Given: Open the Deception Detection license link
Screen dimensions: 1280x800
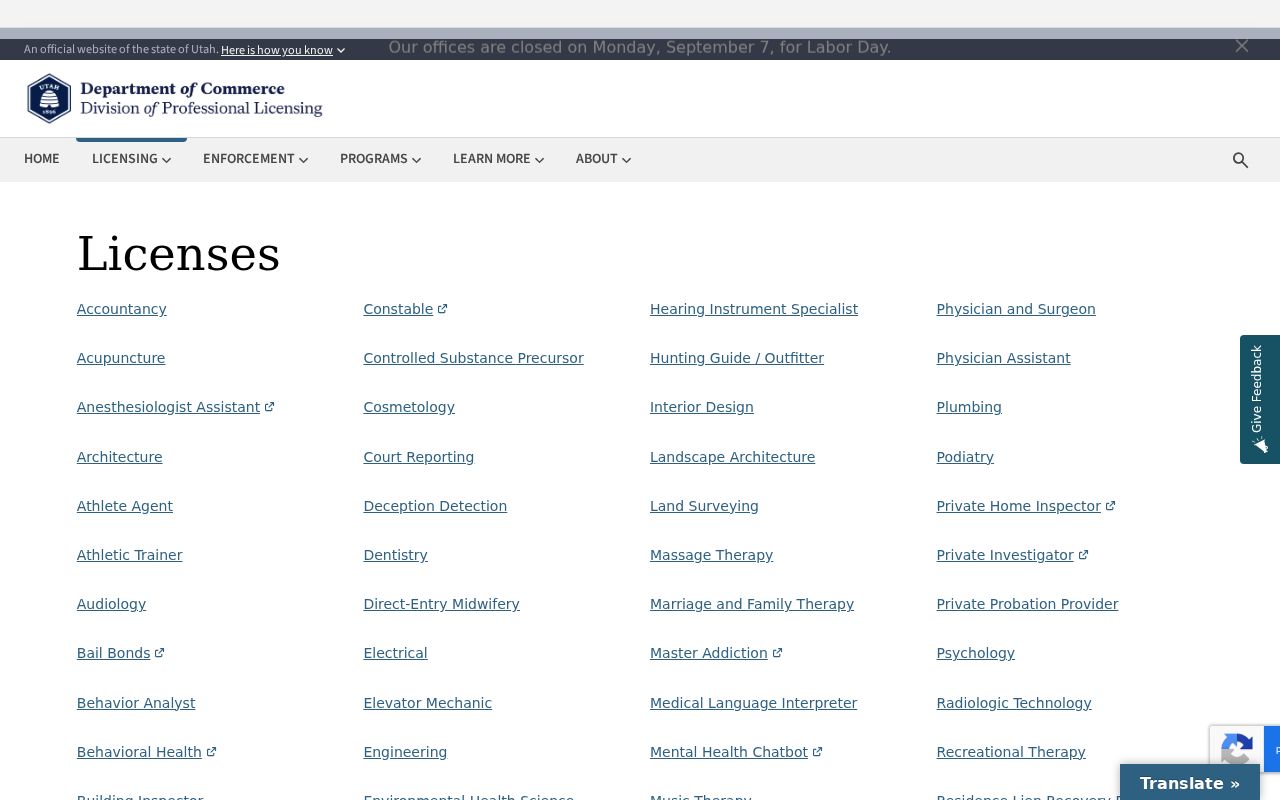Looking at the screenshot, I should [x=435, y=506].
